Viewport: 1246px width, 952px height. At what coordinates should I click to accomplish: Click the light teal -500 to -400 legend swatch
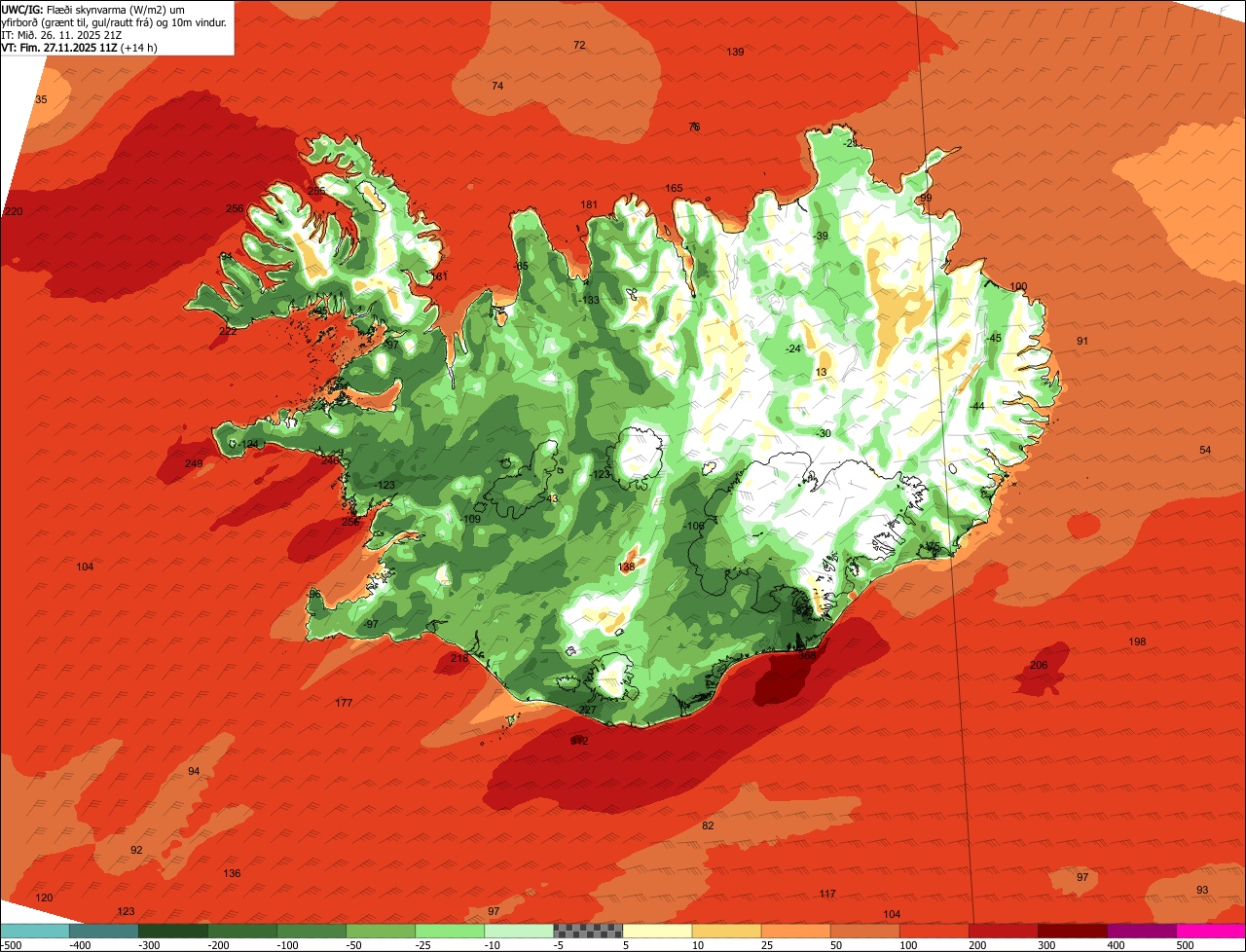click(x=35, y=931)
